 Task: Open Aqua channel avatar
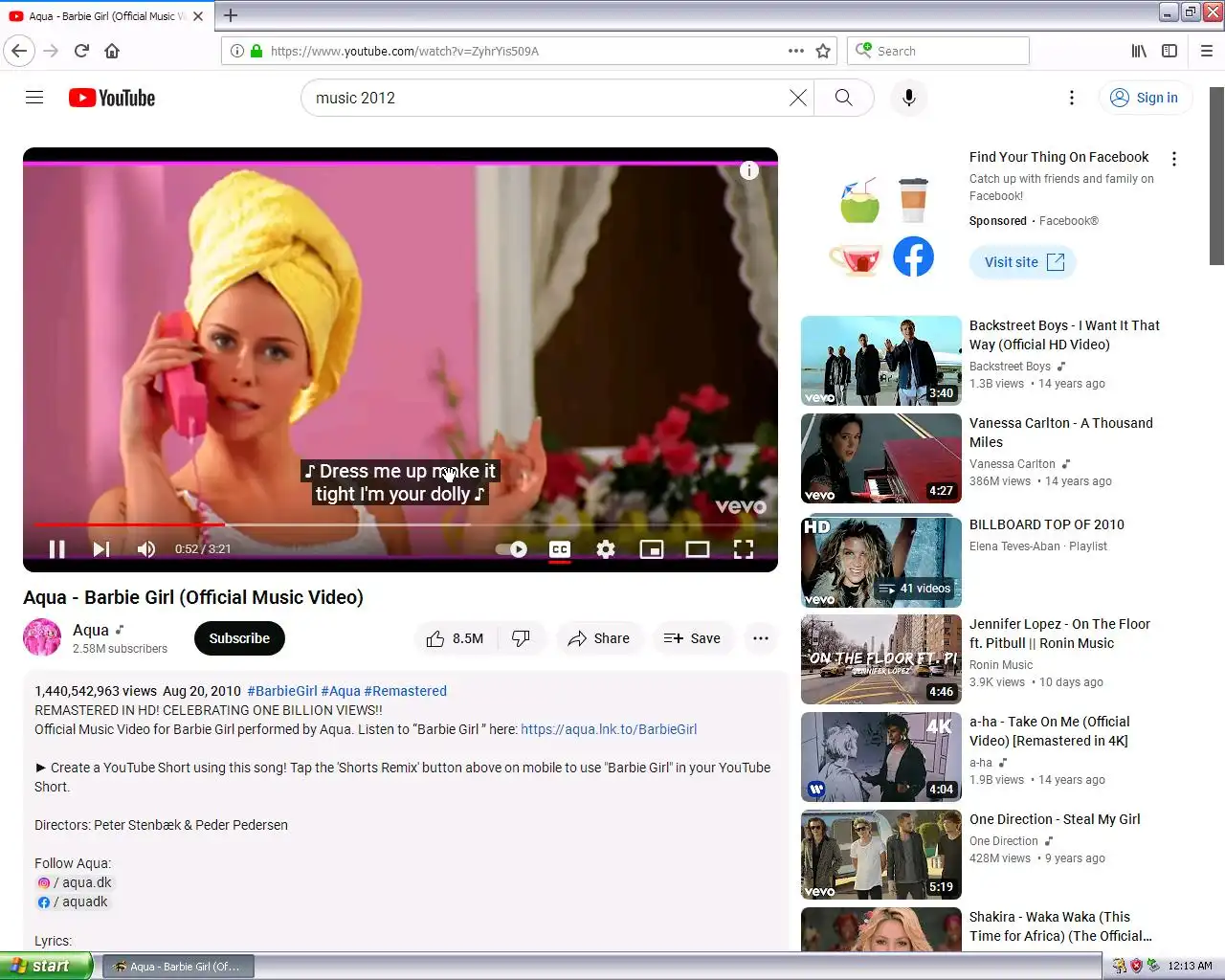42,637
